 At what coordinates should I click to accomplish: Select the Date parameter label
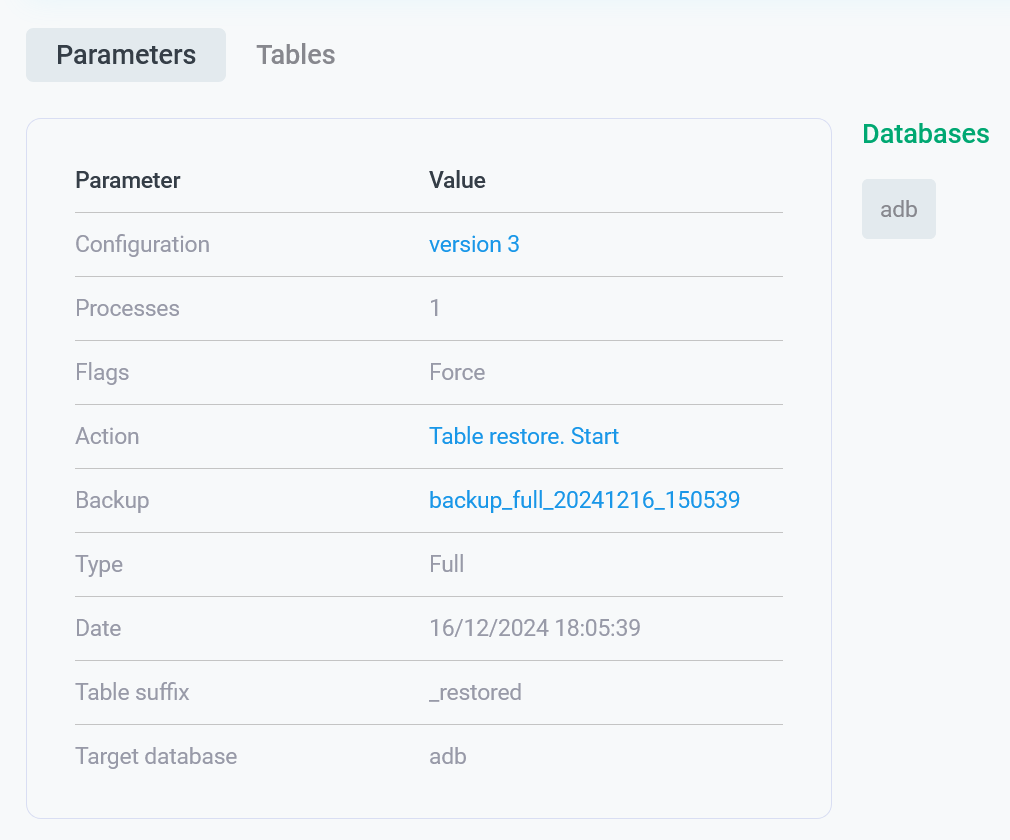click(98, 628)
